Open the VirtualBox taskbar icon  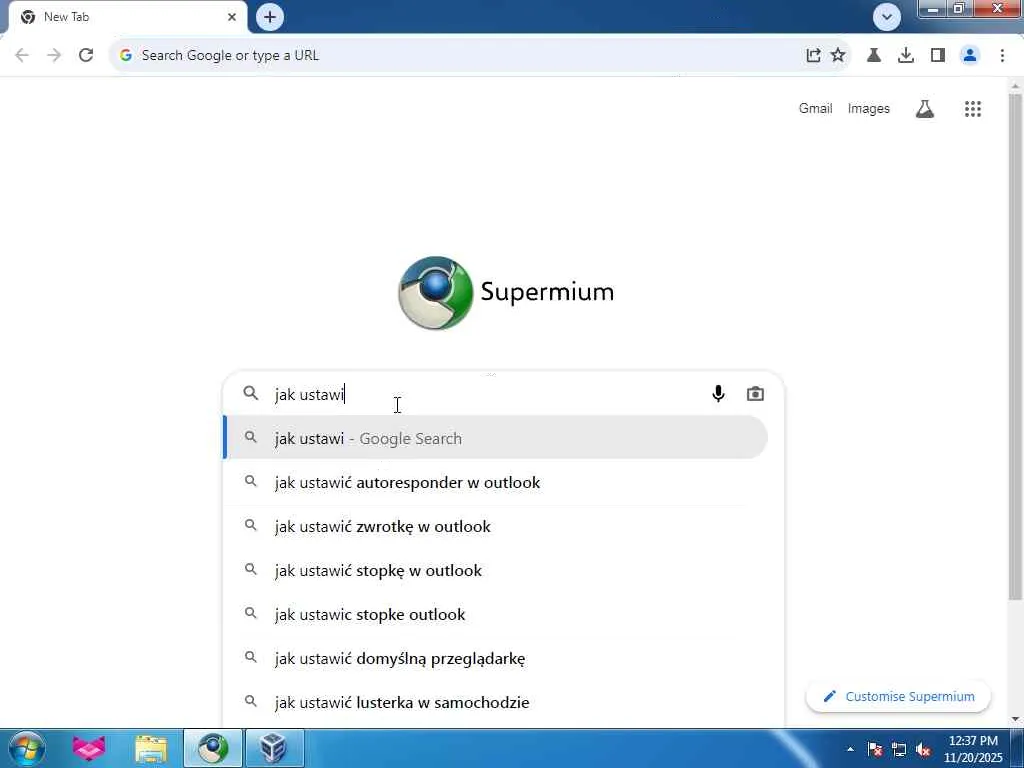[x=274, y=748]
